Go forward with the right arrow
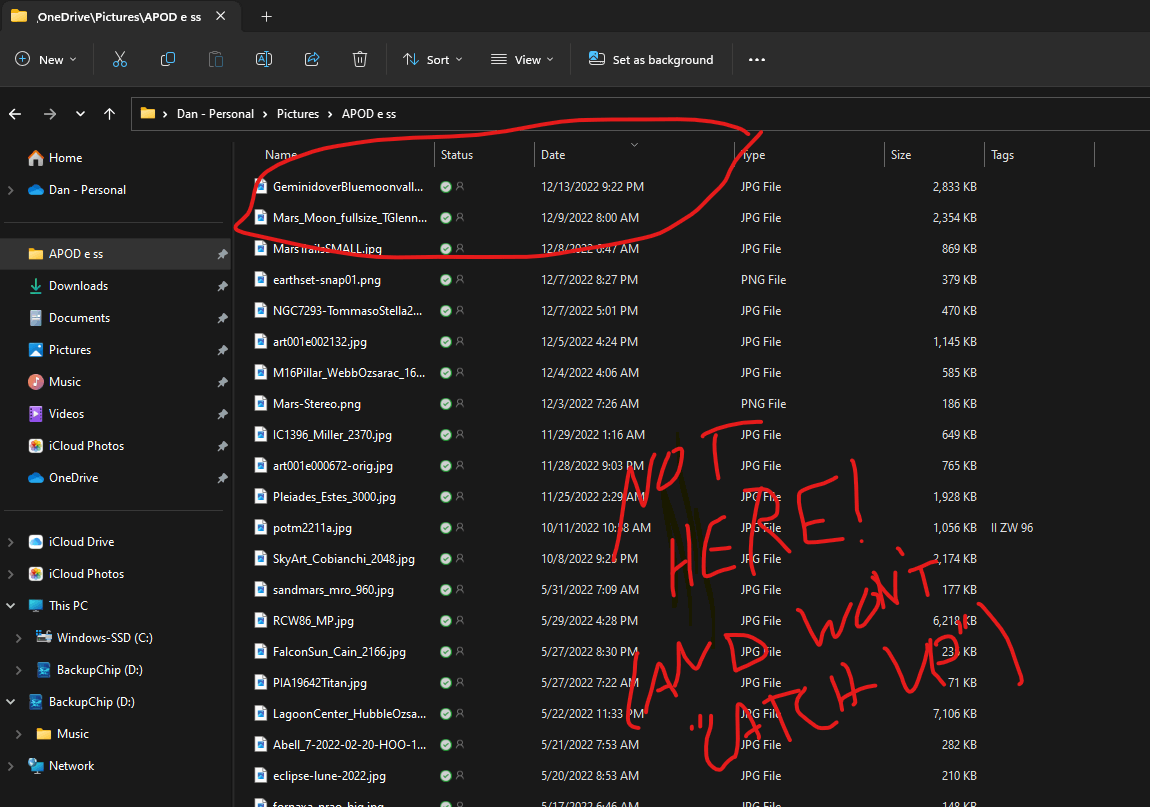 coord(50,114)
